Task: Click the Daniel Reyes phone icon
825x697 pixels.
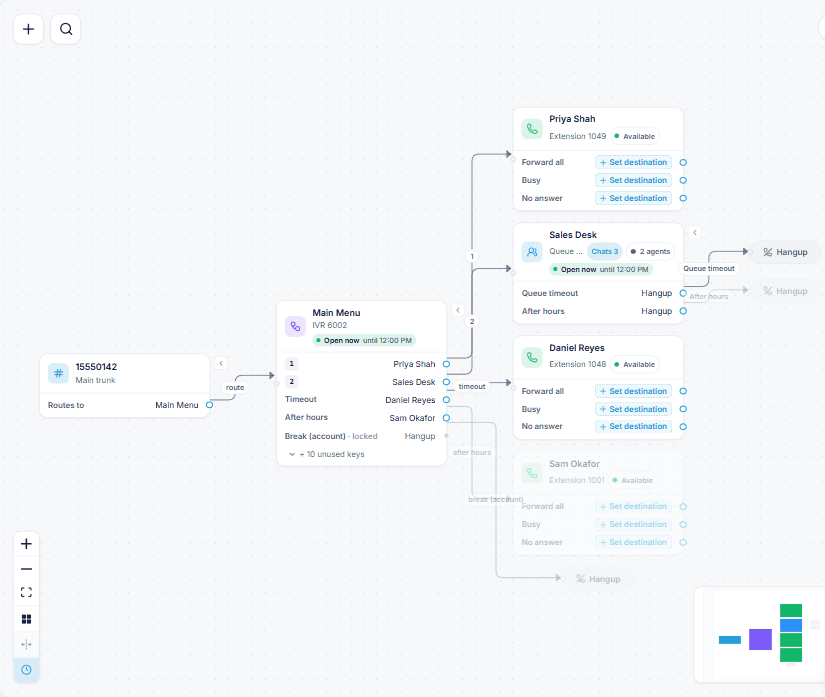Action: [x=532, y=357]
